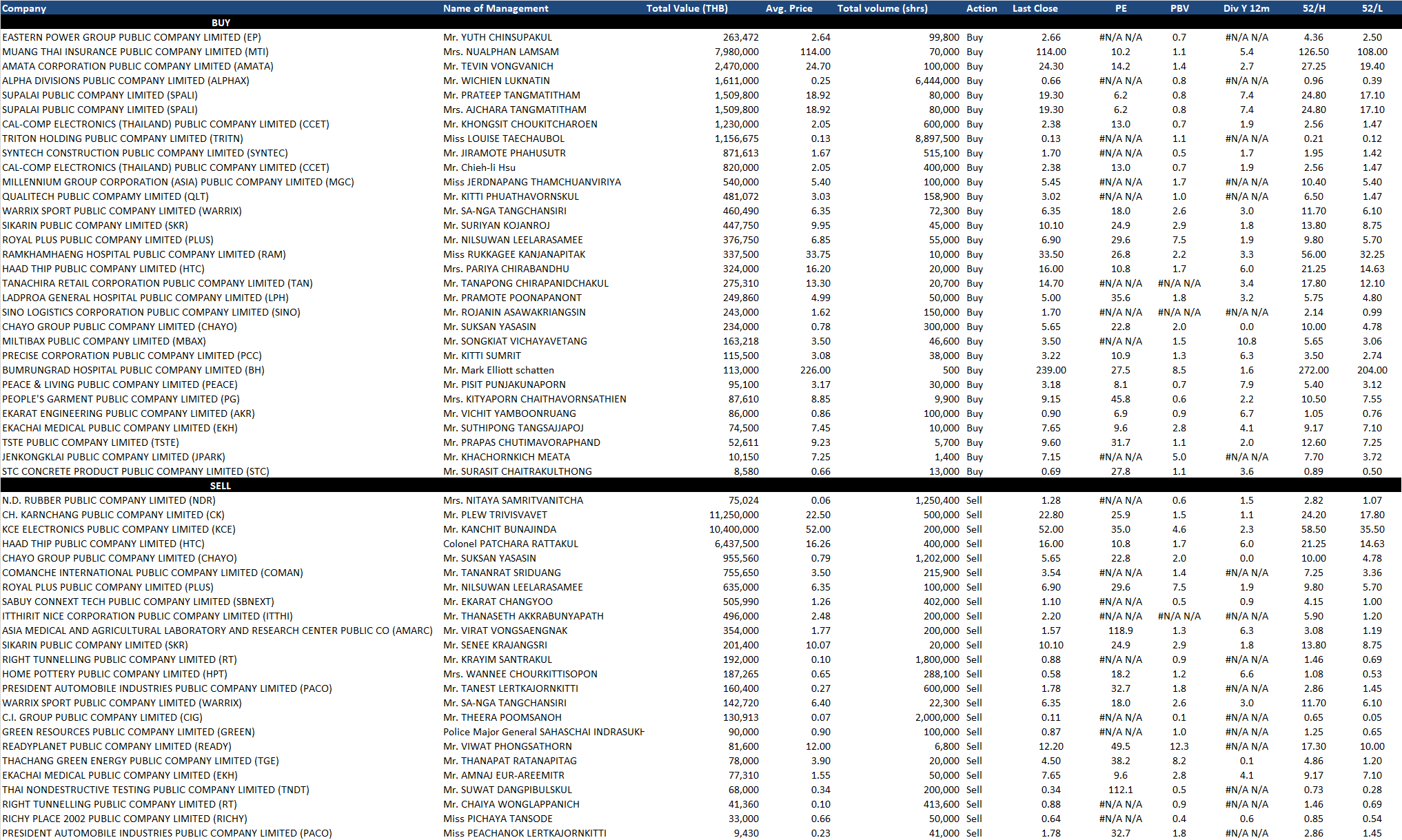Select Millennium Group Corporation (MGC) cell

point(178,182)
